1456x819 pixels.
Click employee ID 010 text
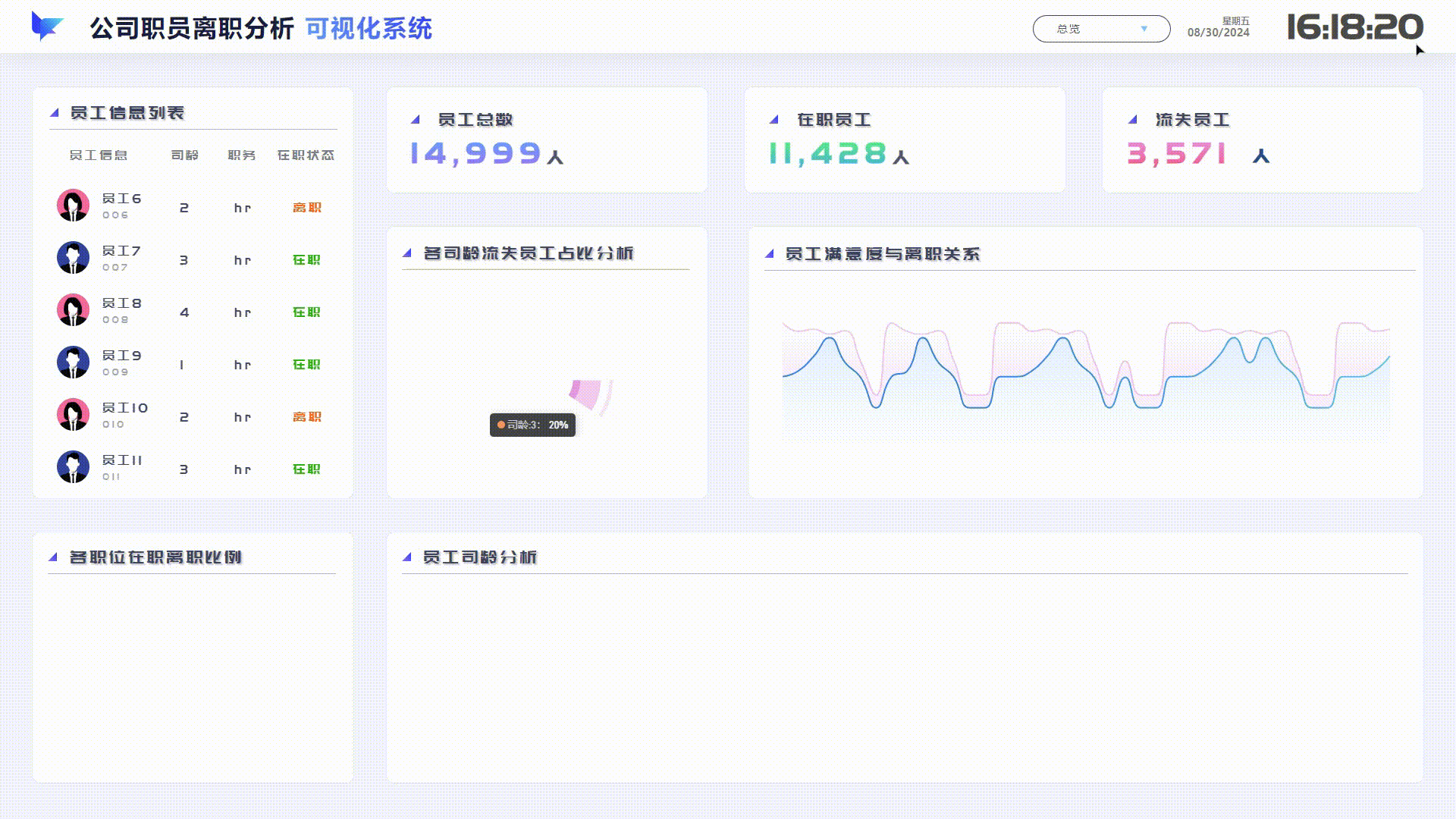point(114,425)
